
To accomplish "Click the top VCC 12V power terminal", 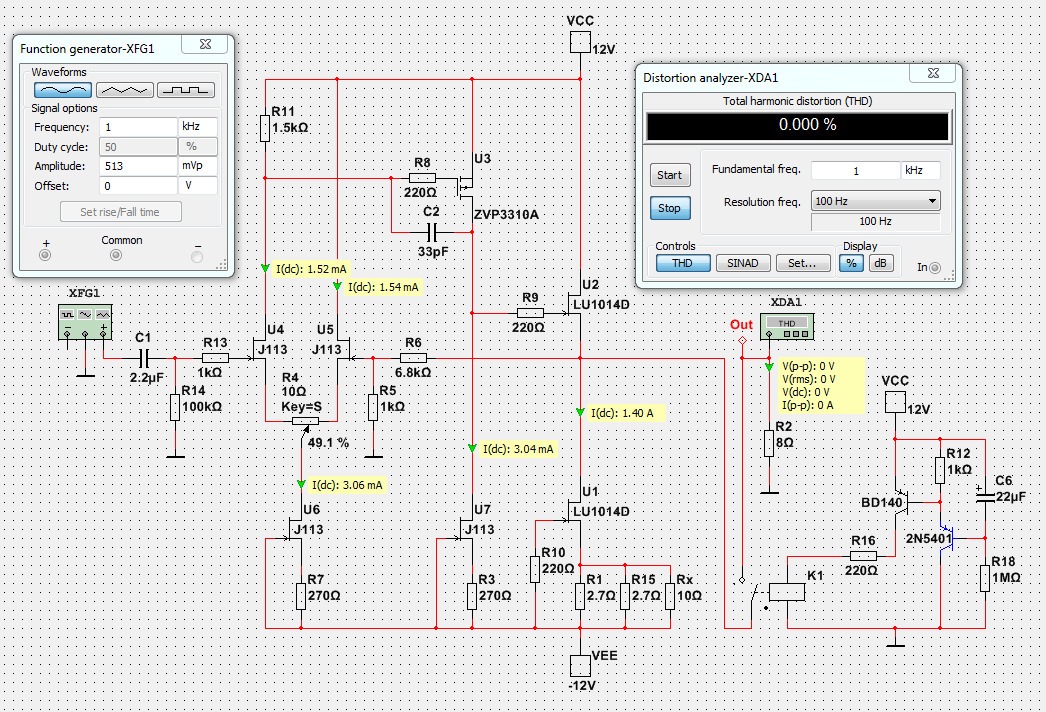I will pos(580,43).
